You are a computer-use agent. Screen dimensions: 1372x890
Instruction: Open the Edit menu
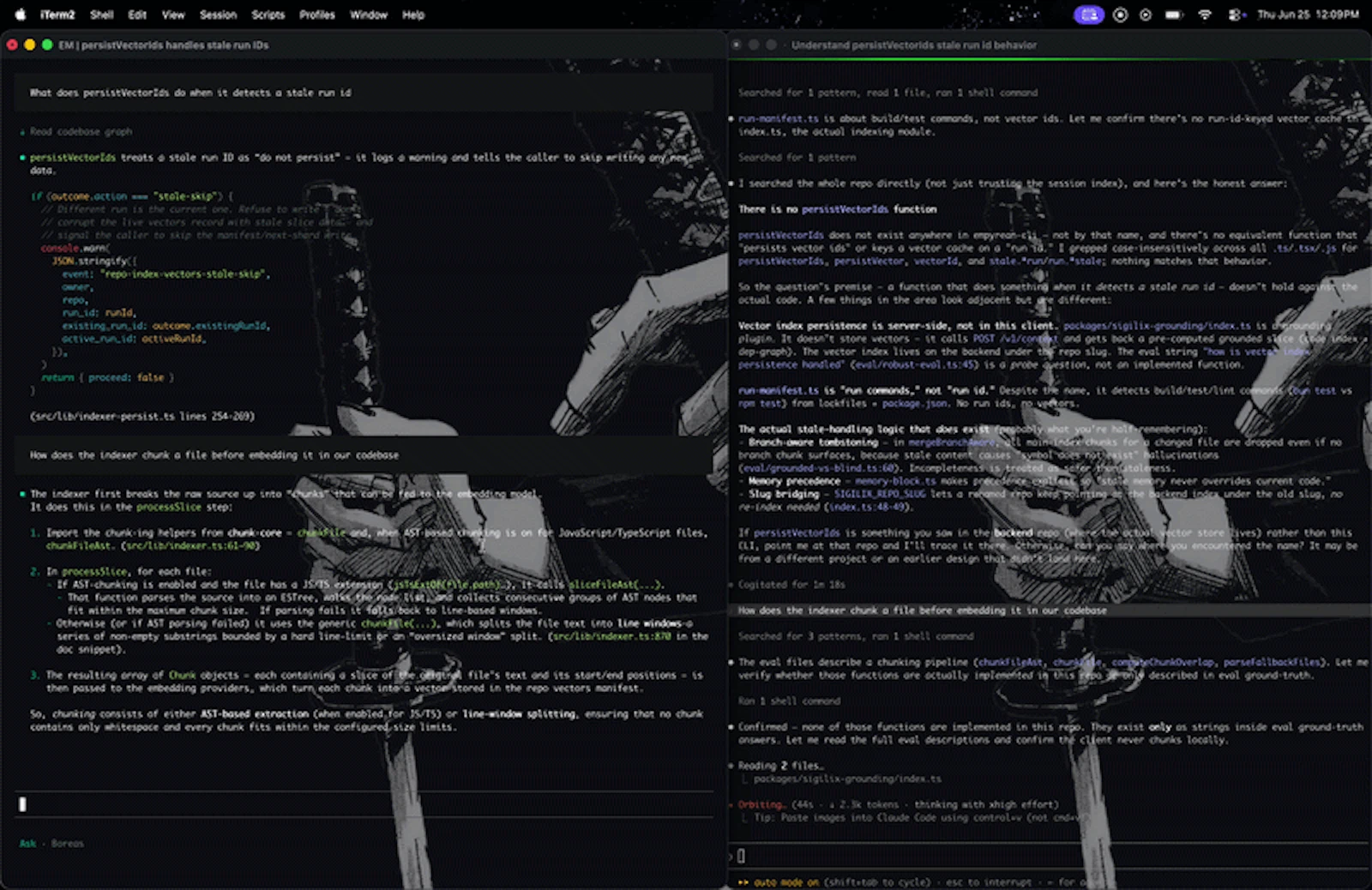tap(137, 15)
